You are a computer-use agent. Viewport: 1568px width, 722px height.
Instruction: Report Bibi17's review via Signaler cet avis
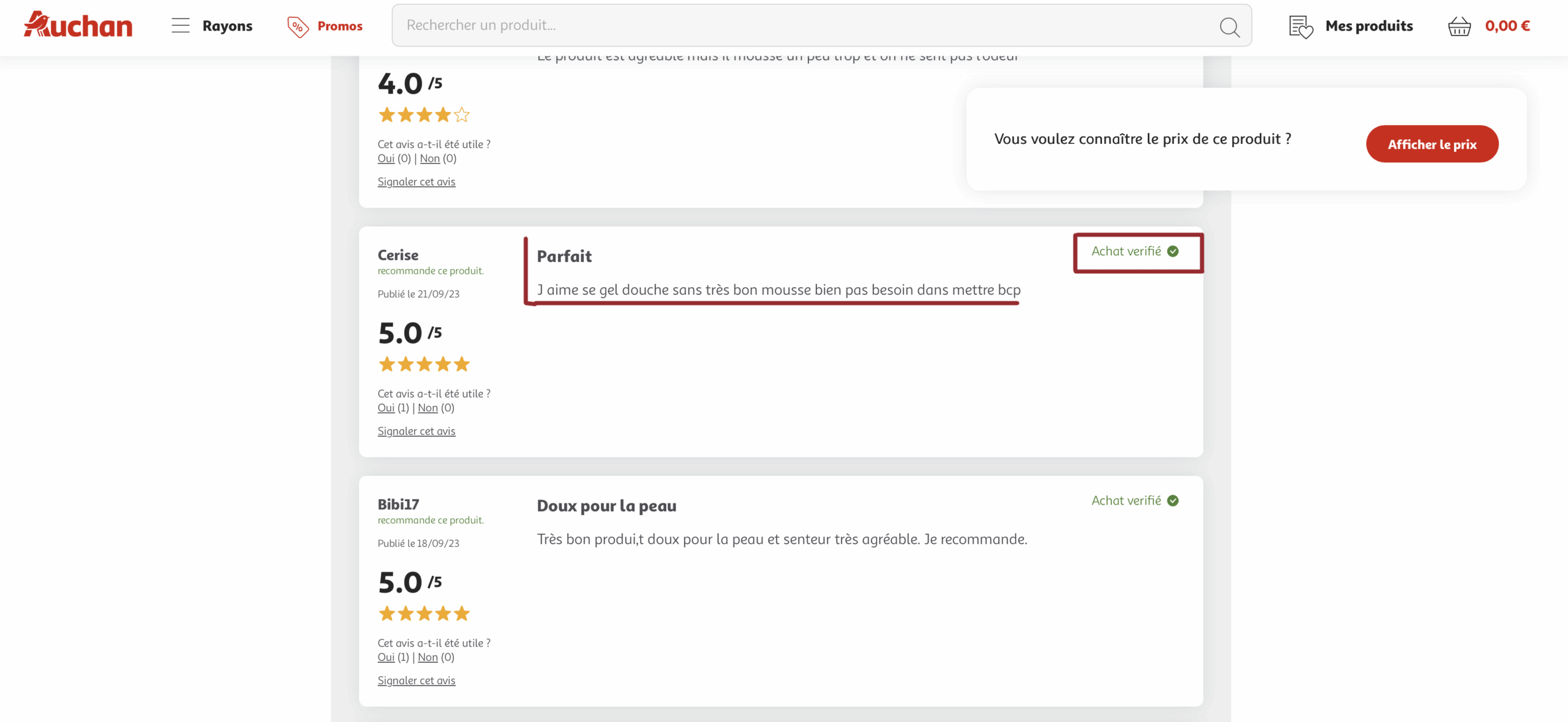click(x=417, y=680)
